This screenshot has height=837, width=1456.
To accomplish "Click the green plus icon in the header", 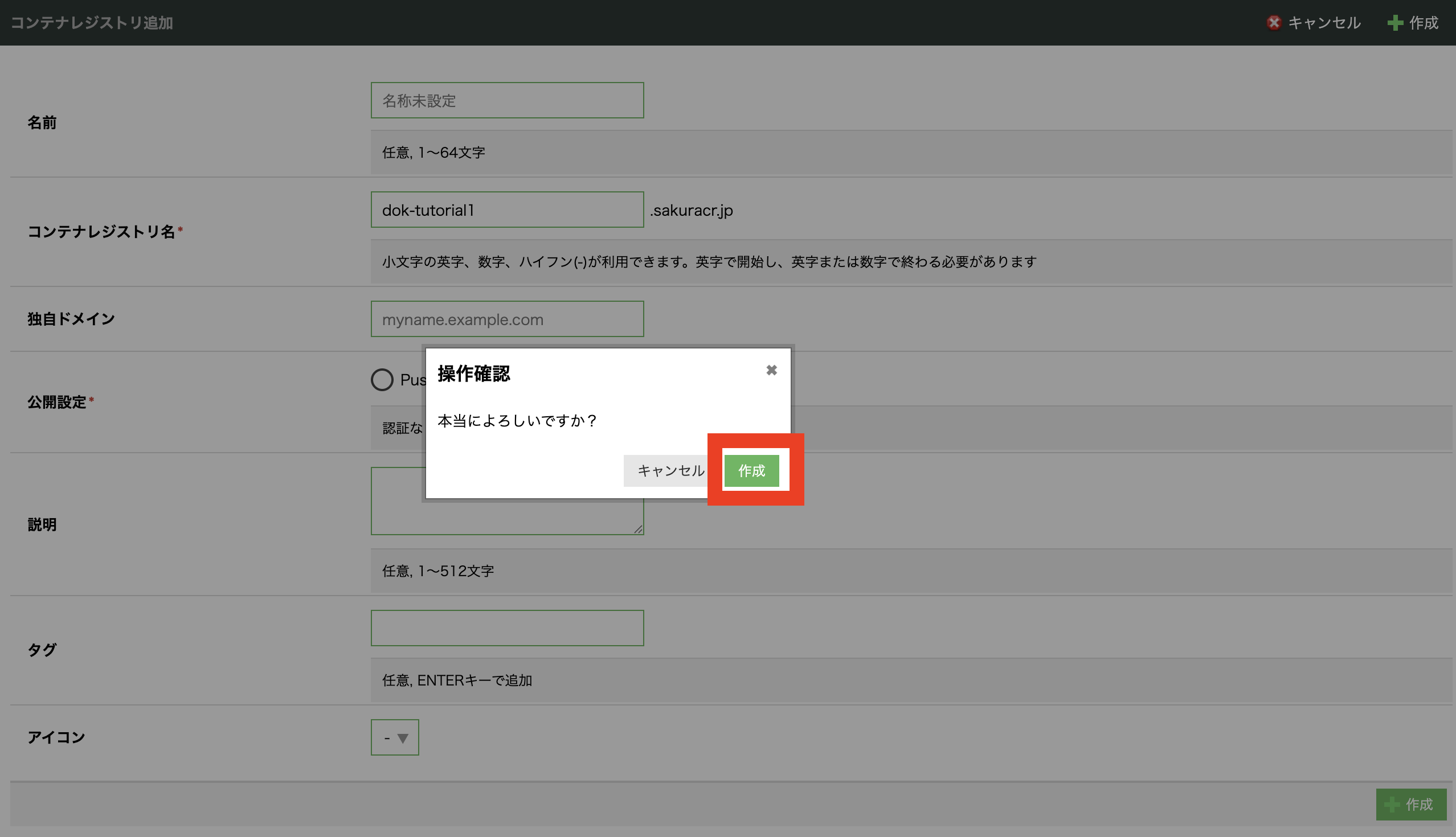I will point(1395,22).
